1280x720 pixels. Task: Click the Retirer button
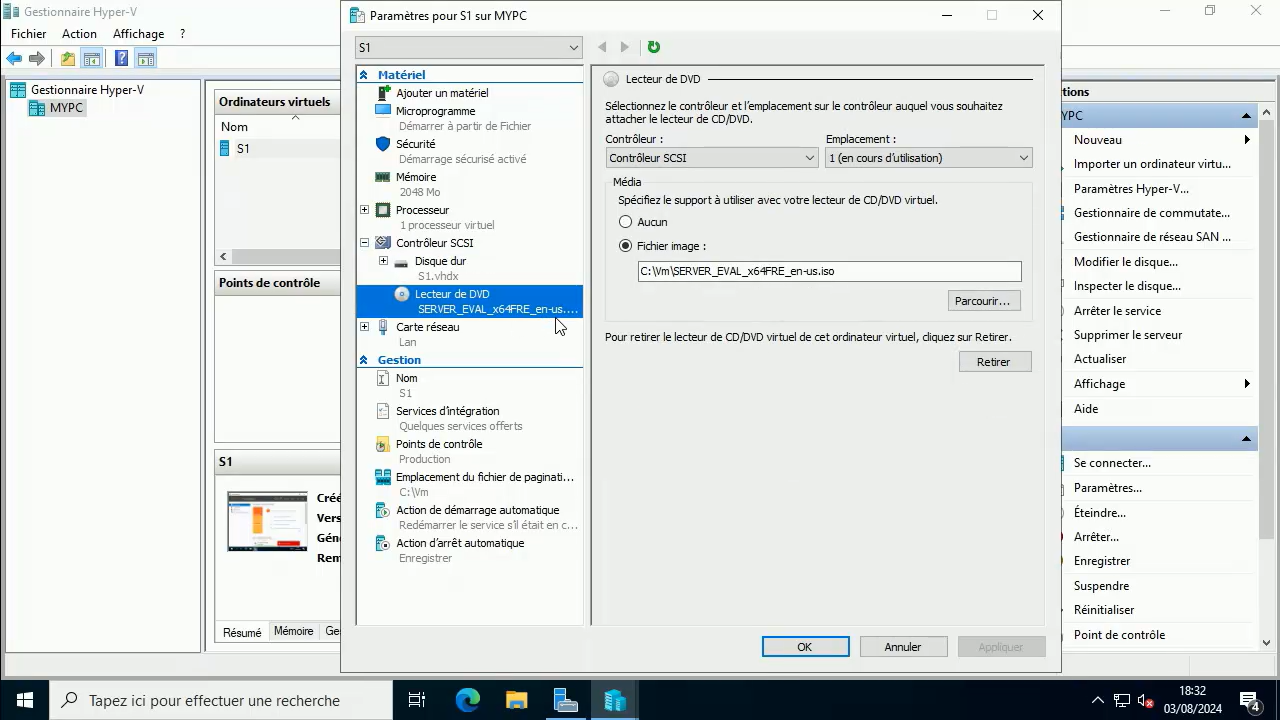coord(993,361)
